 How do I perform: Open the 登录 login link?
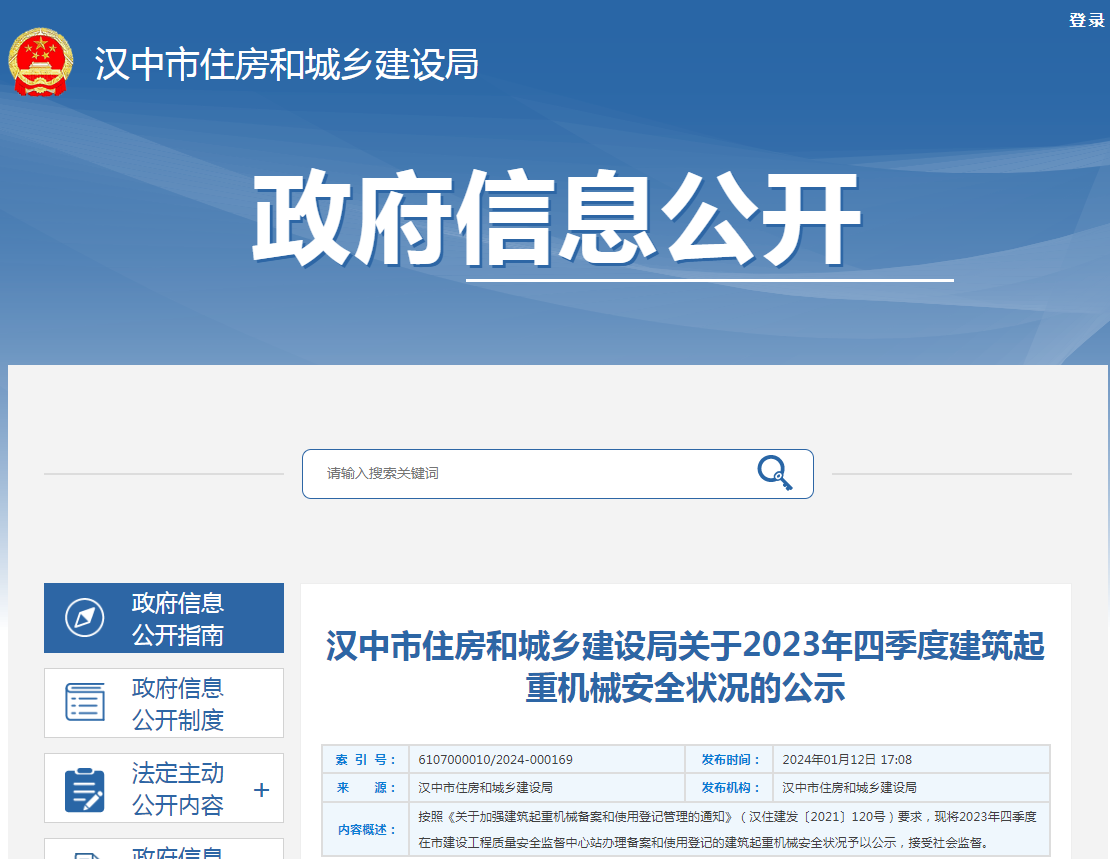[1087, 20]
